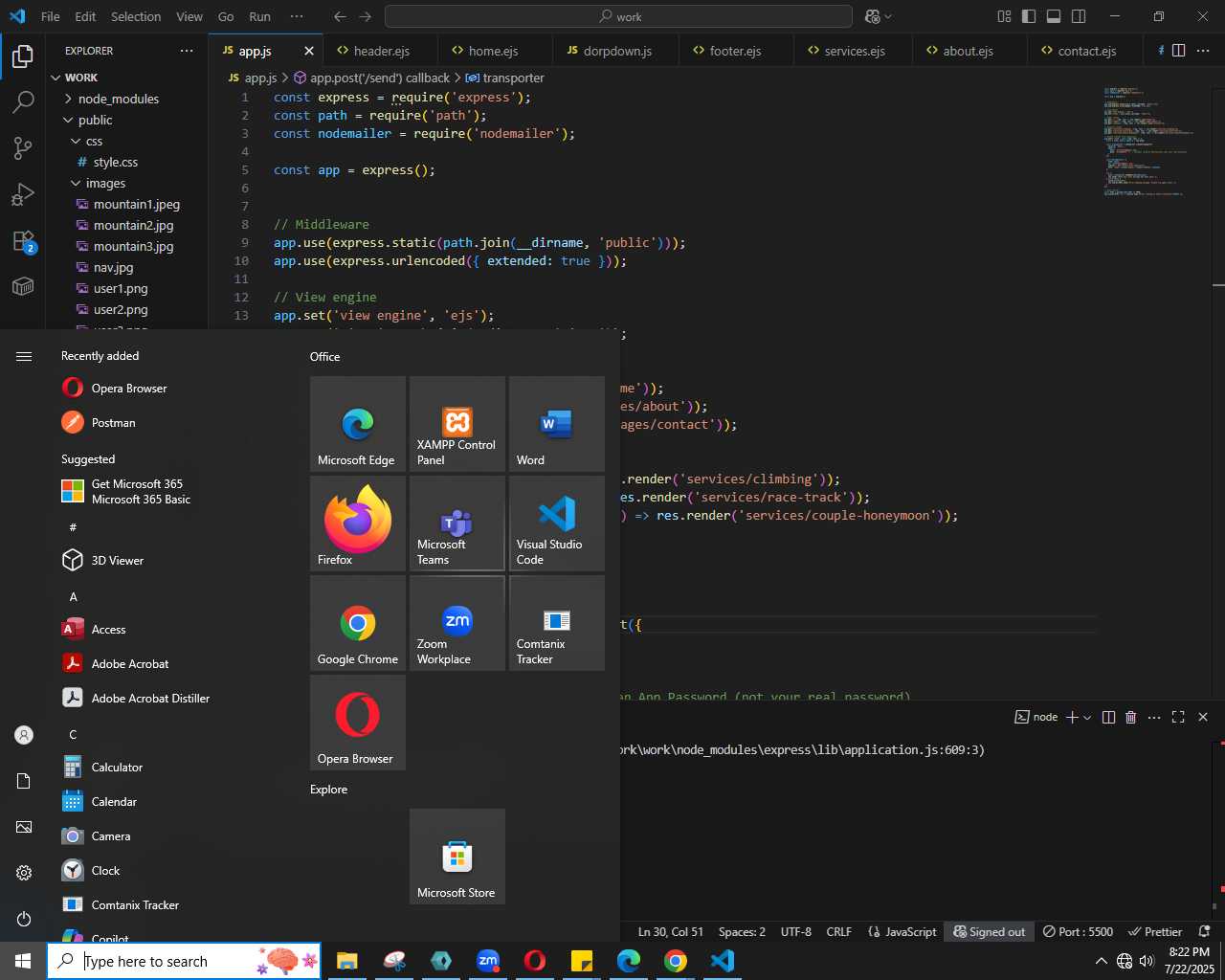Image resolution: width=1225 pixels, height=980 pixels.
Task: Click the CRLF end of line selector
Action: (839, 931)
